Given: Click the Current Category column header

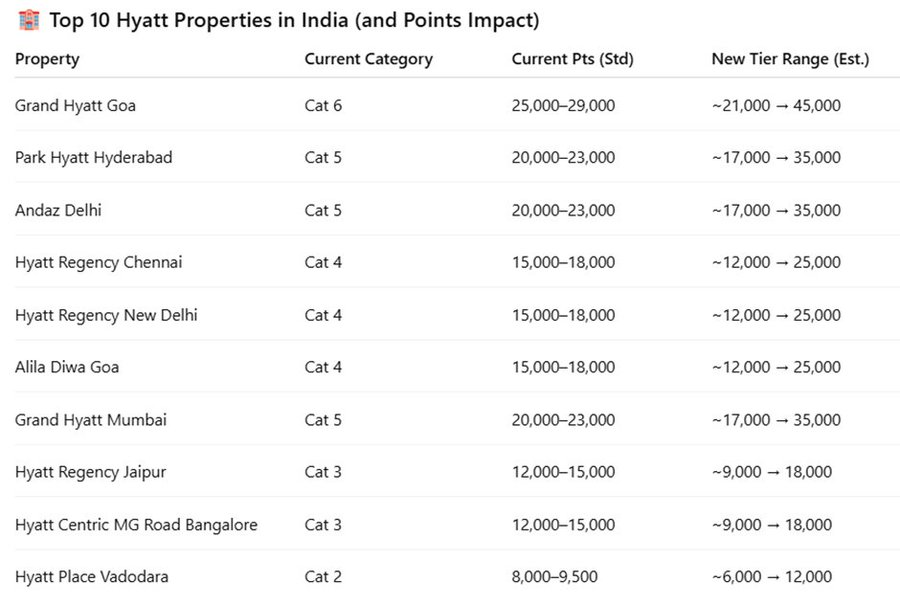Looking at the screenshot, I should click(x=368, y=59).
